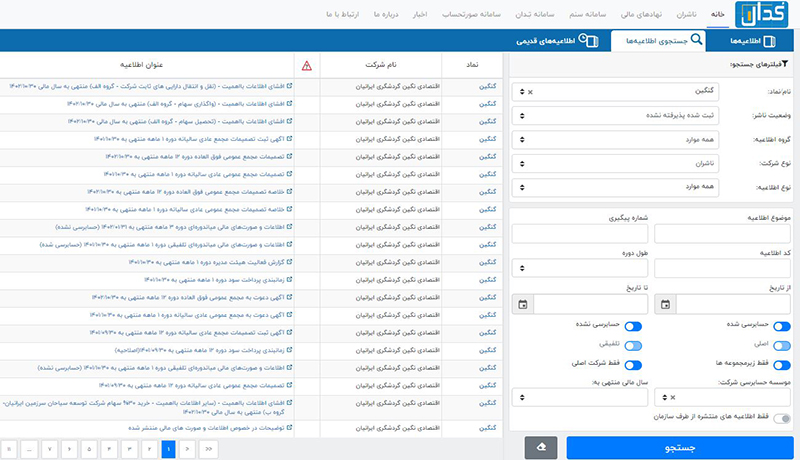Toggle the تلفیقی switch
800x460 pixels.
pos(634,345)
